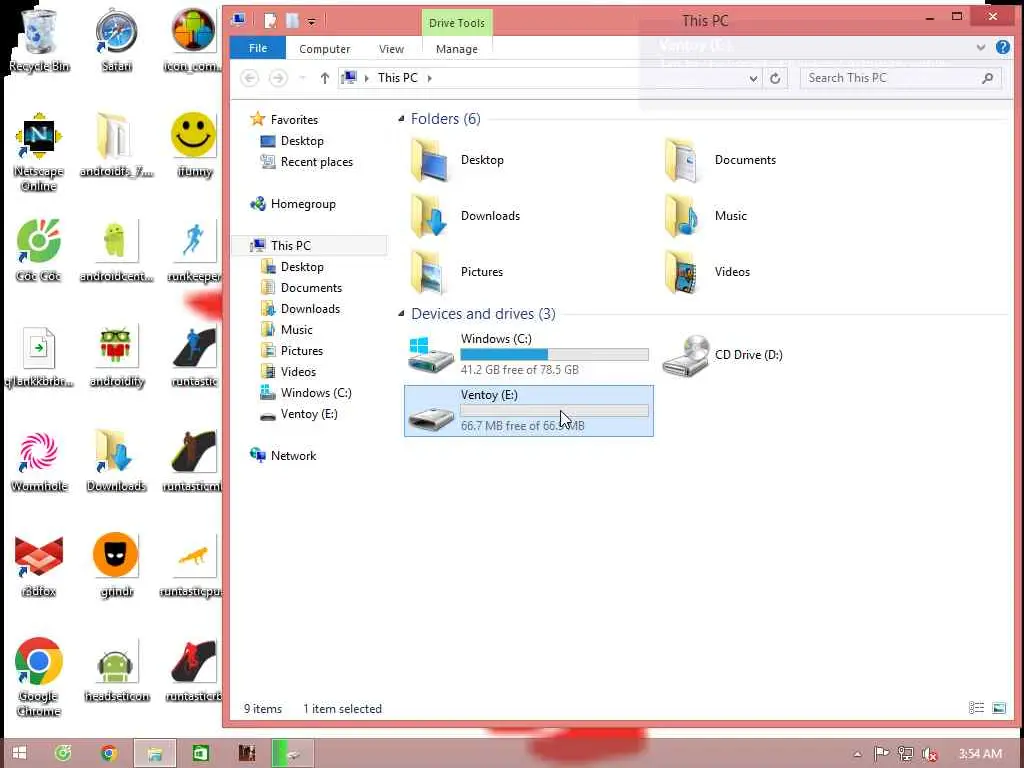Select the grindr desktop icon
The width and height of the screenshot is (1024, 768).
click(116, 564)
